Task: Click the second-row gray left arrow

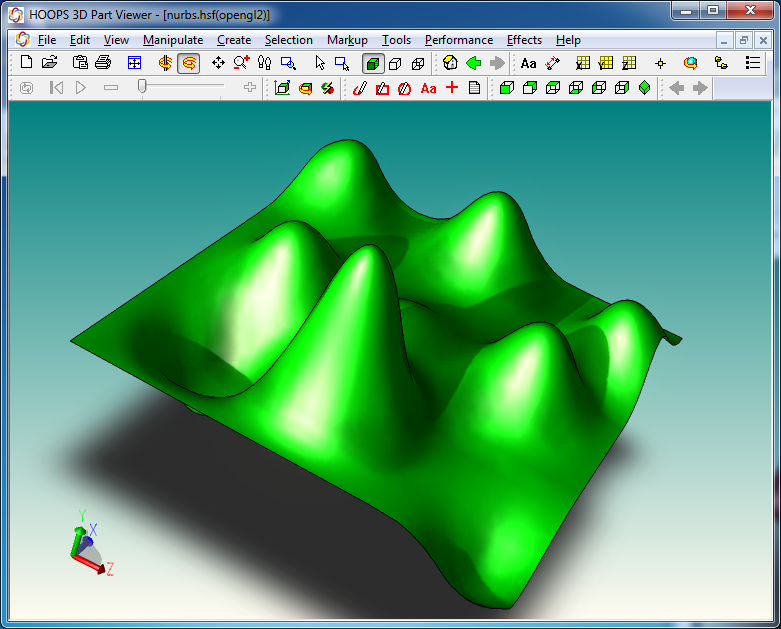Action: pyautogui.click(x=676, y=88)
